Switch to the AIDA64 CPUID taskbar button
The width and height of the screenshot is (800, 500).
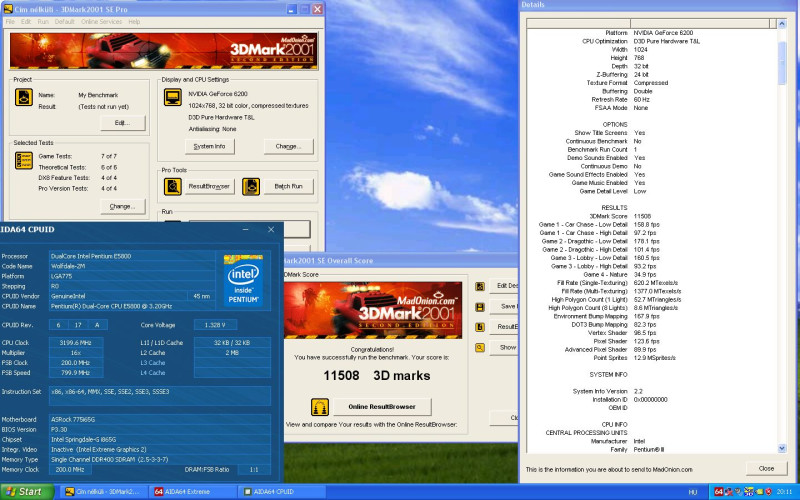point(282,492)
